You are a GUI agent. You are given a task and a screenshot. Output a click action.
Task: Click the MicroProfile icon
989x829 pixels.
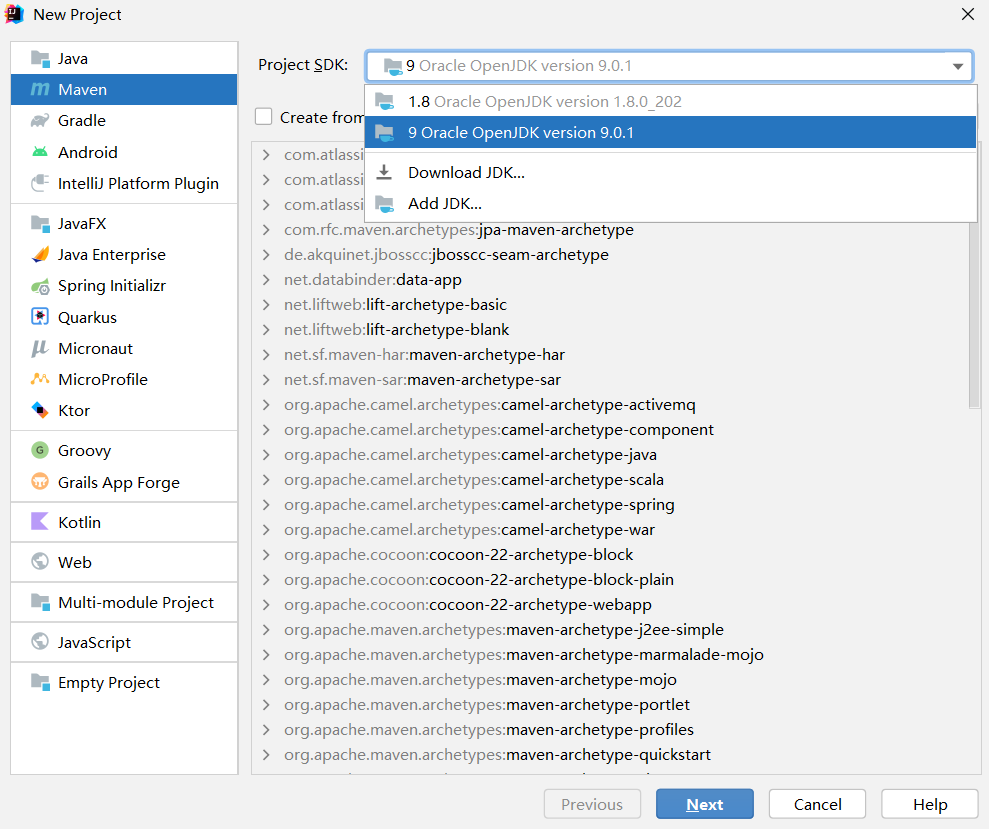click(40, 379)
